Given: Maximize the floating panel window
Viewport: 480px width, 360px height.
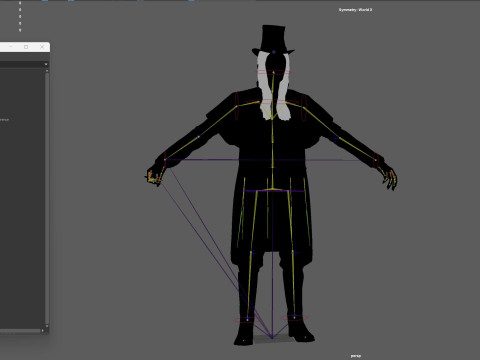Looking at the screenshot, I should (26, 47).
